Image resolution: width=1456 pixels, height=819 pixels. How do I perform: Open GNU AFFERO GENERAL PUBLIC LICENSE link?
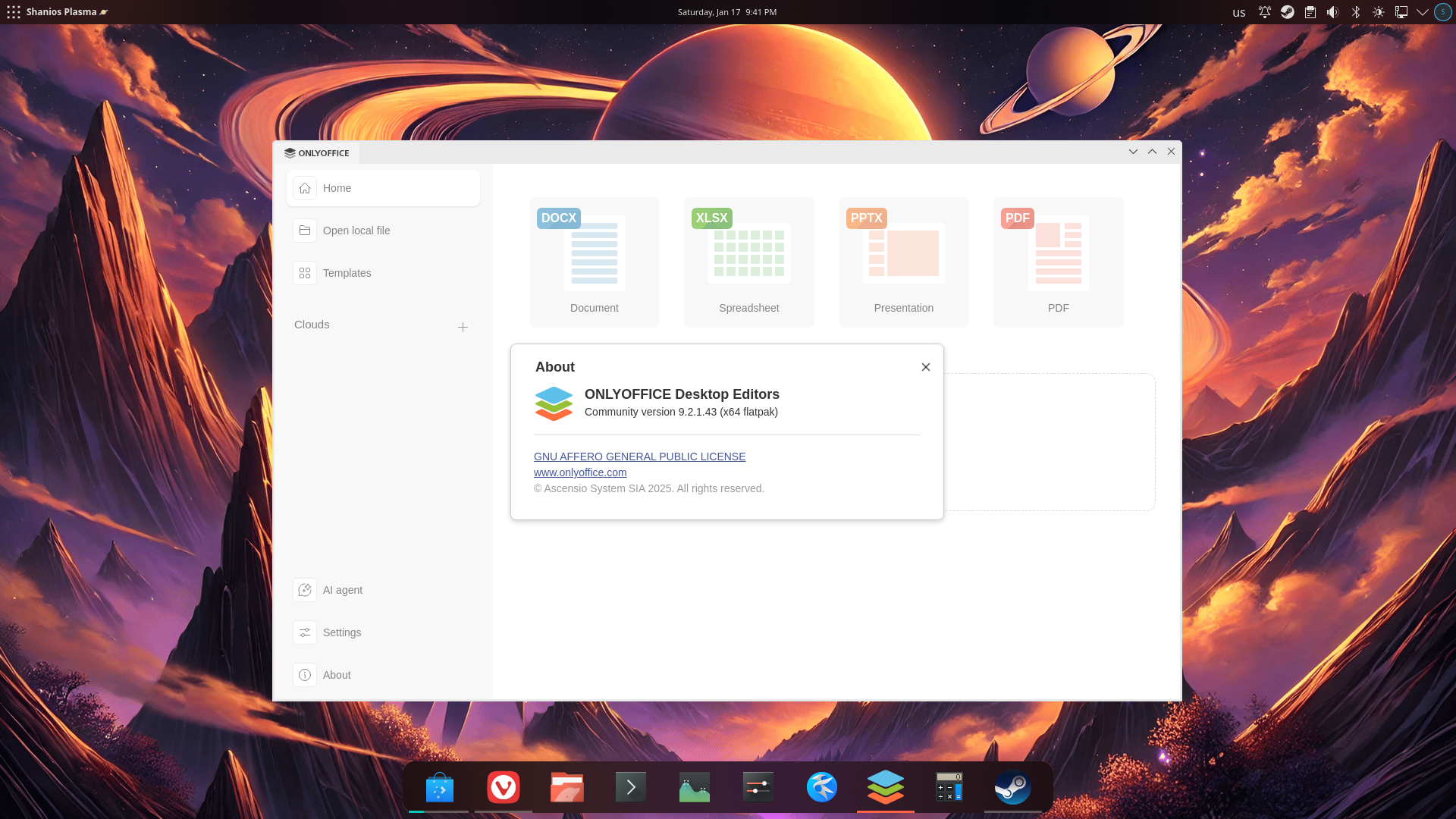[x=639, y=457]
